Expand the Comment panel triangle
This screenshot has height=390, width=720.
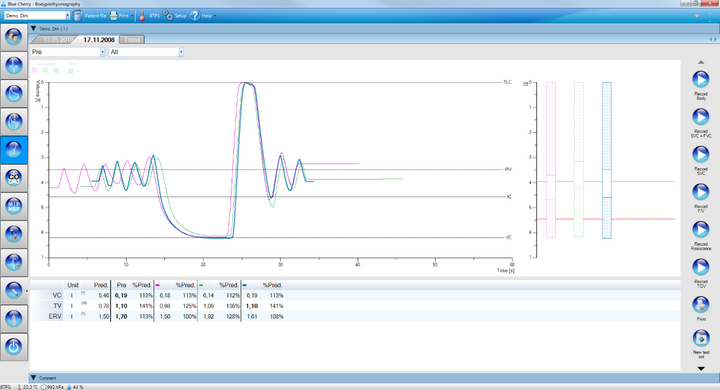[33, 378]
